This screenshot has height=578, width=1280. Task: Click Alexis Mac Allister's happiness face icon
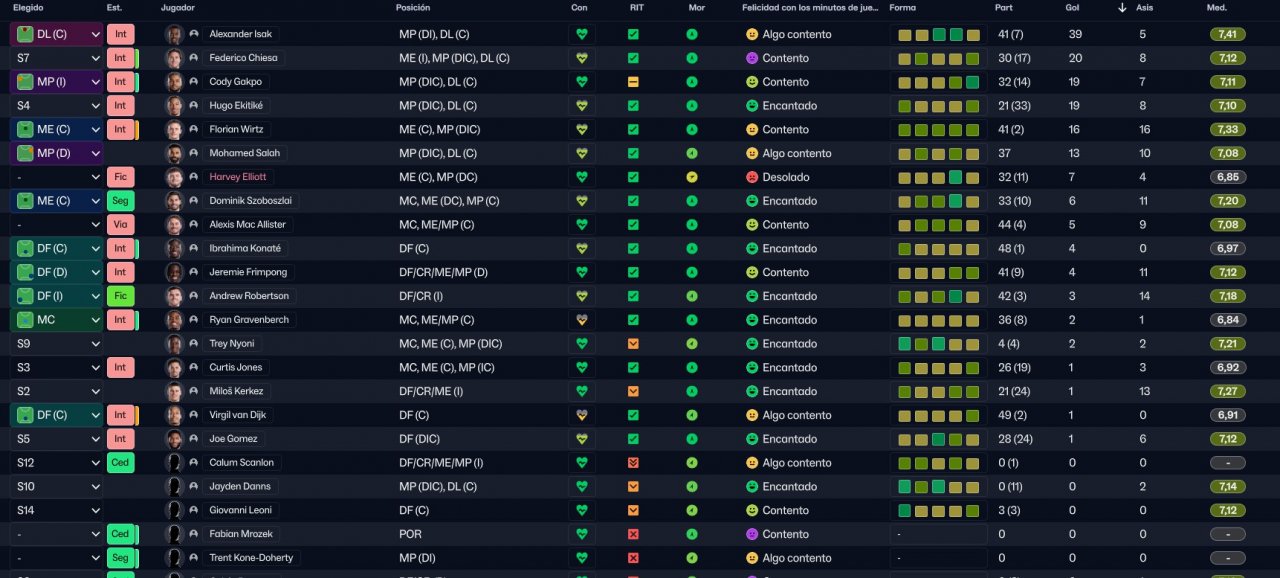[x=752, y=225]
